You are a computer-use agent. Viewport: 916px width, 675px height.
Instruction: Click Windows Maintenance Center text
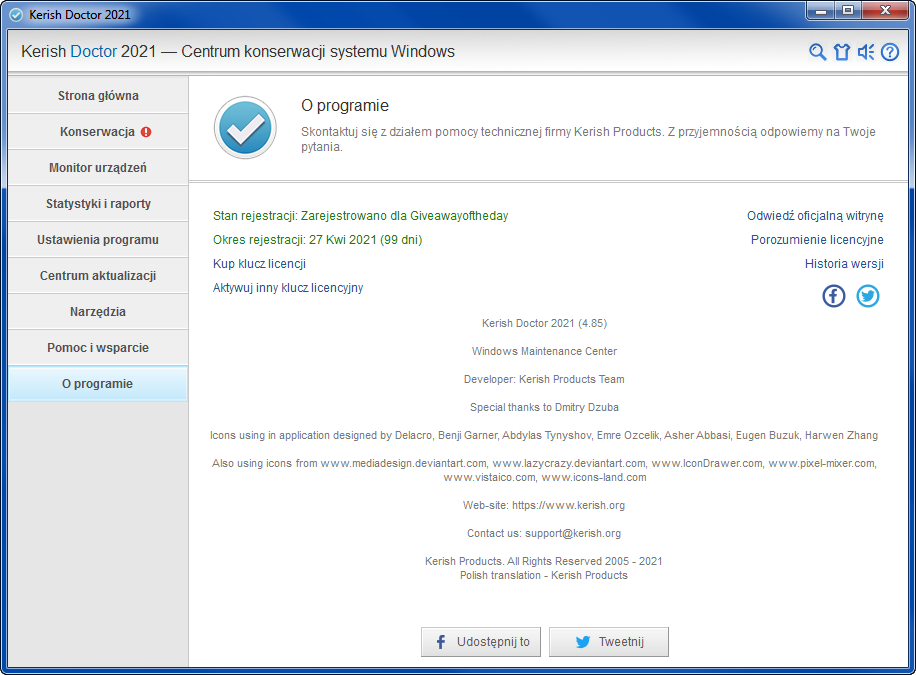click(544, 351)
